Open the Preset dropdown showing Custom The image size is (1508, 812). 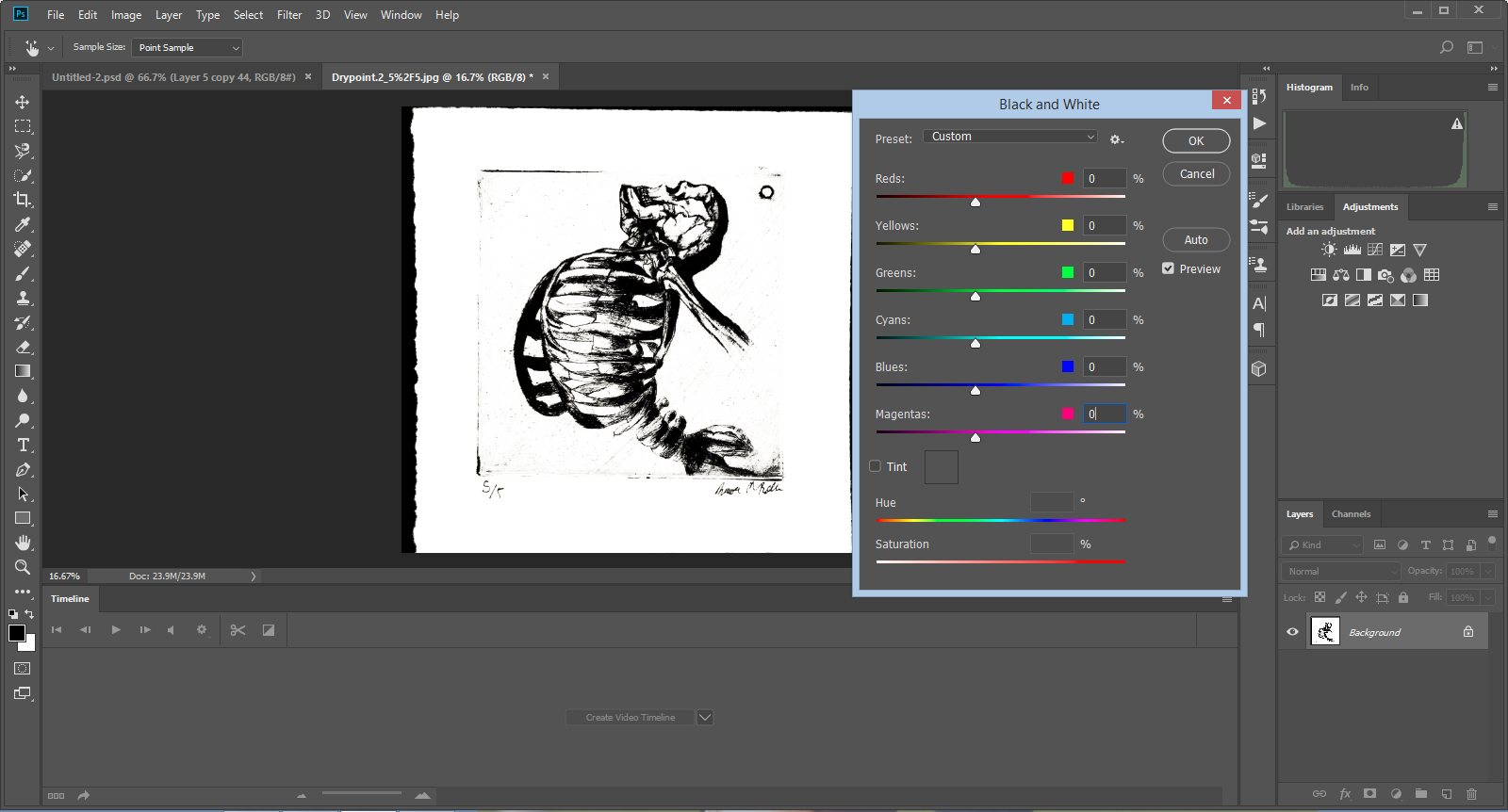[x=1010, y=137]
